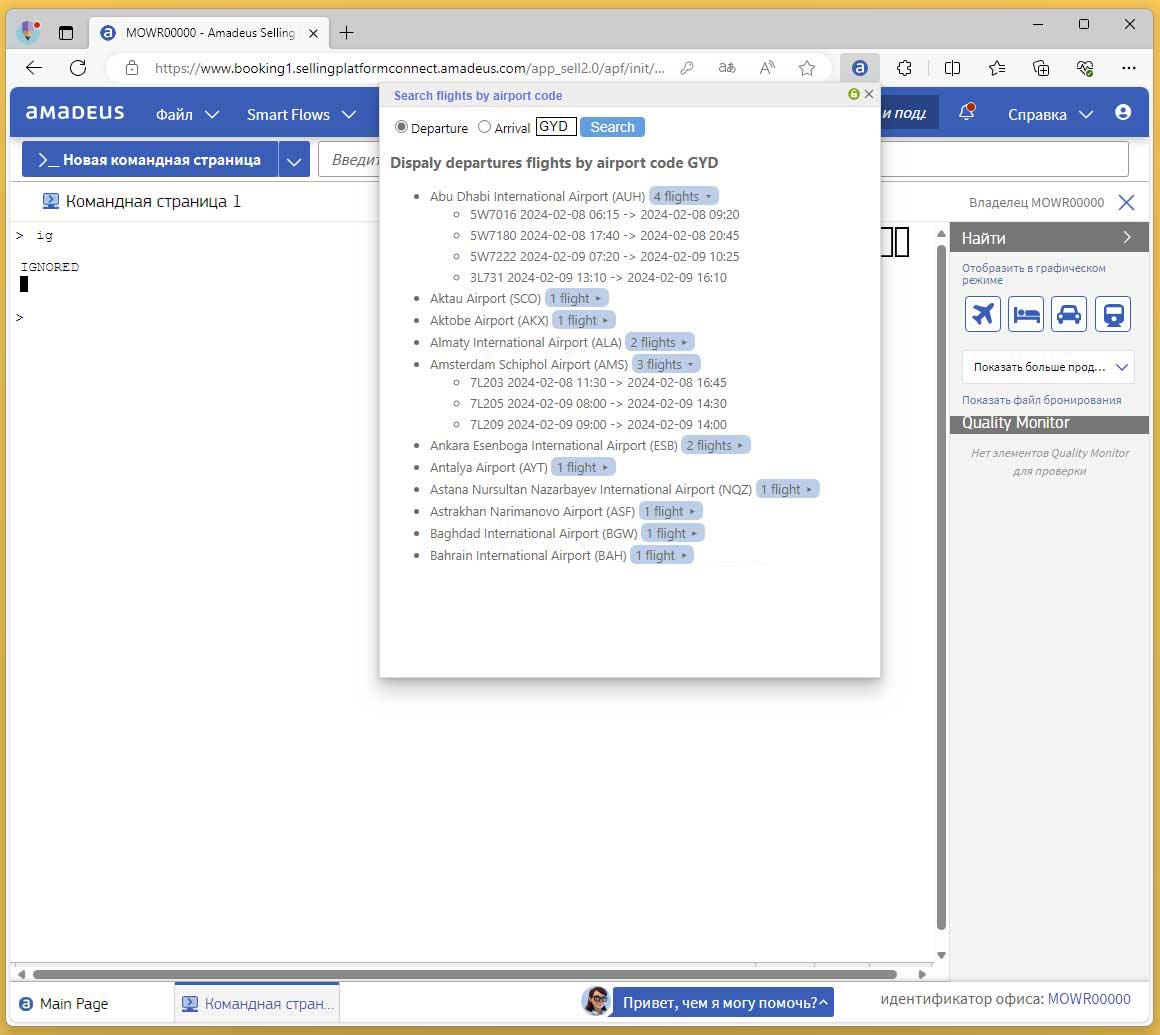
Task: Open a new browser tab
Action: point(346,33)
